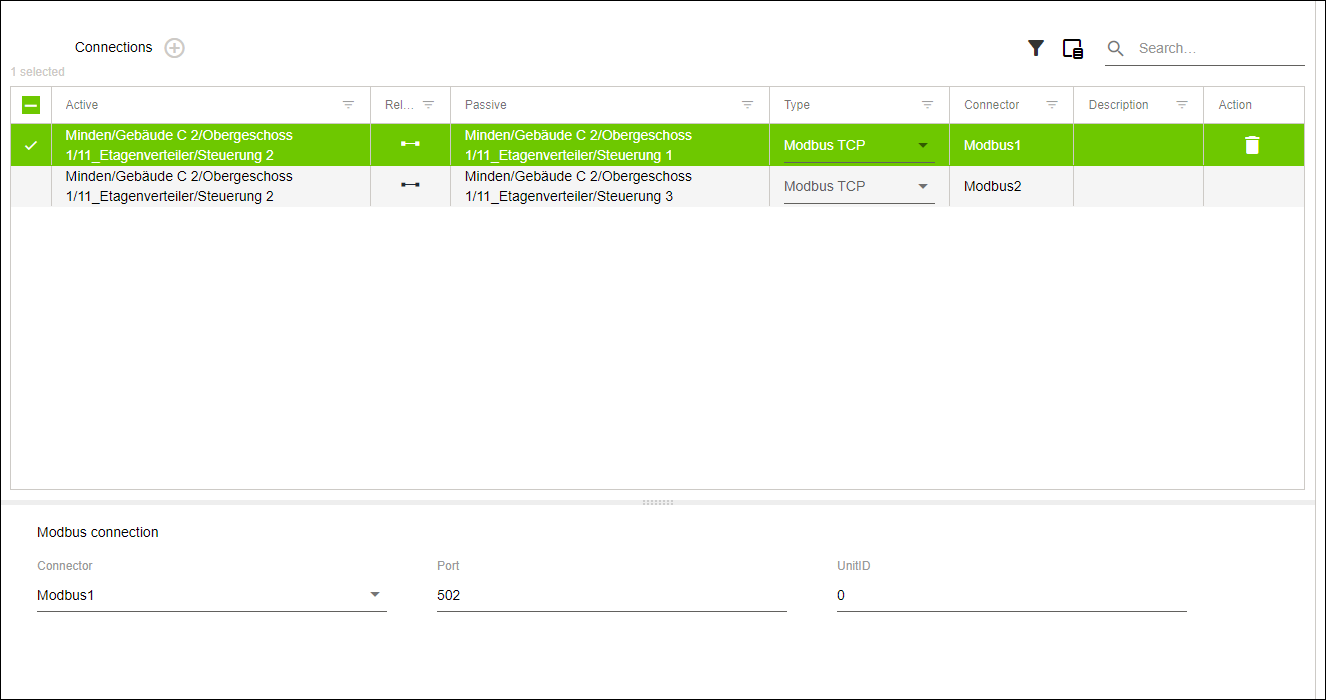Click the Modbus connection section title
The width and height of the screenshot is (1326, 700).
98,532
